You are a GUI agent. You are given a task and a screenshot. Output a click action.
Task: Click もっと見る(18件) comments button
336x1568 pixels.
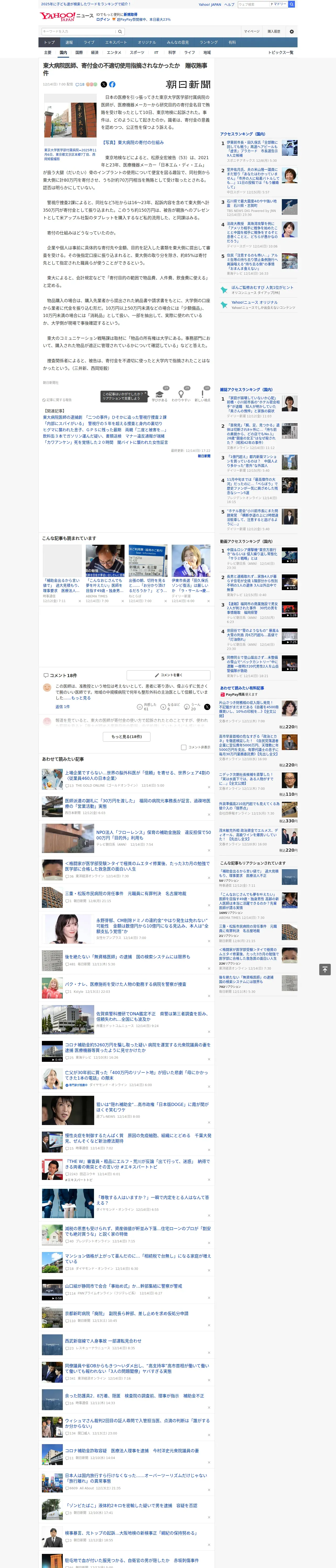(x=127, y=736)
